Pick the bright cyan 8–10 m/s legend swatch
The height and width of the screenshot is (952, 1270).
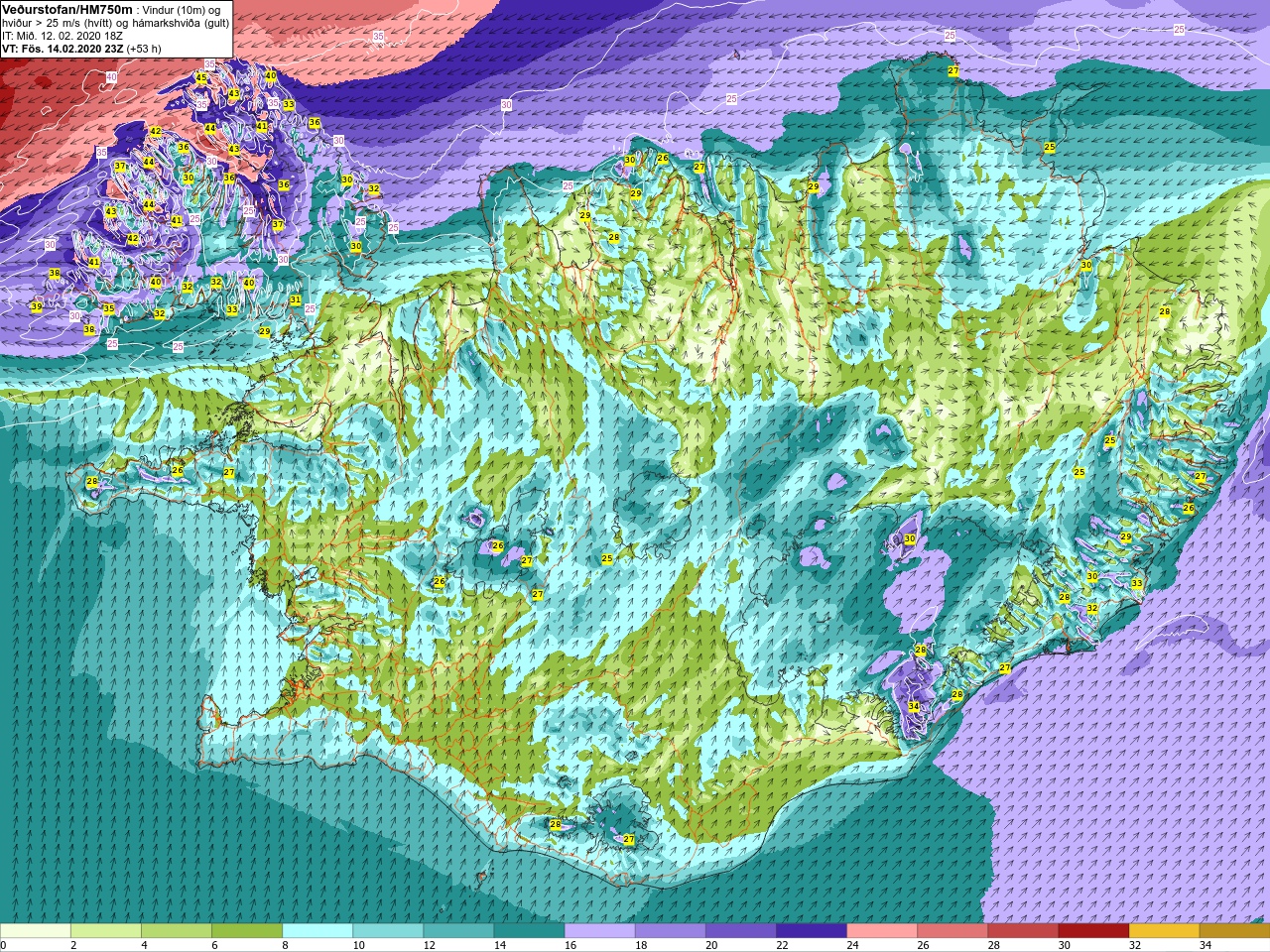[x=317, y=931]
